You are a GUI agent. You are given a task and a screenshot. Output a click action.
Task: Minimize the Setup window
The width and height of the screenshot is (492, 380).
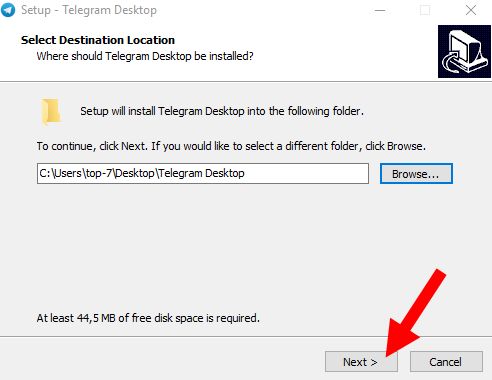click(x=380, y=10)
